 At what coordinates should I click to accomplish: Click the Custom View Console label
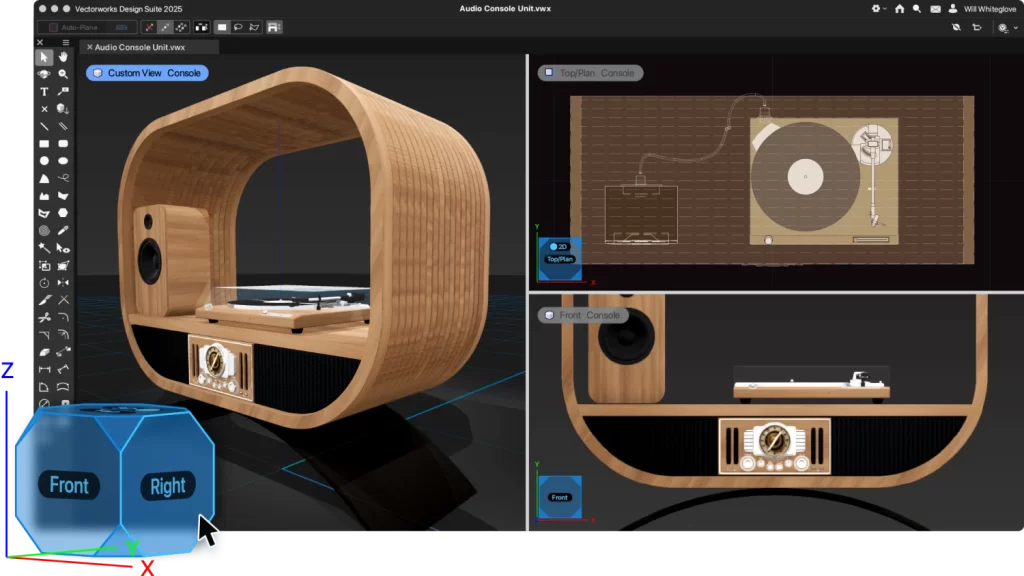(146, 73)
